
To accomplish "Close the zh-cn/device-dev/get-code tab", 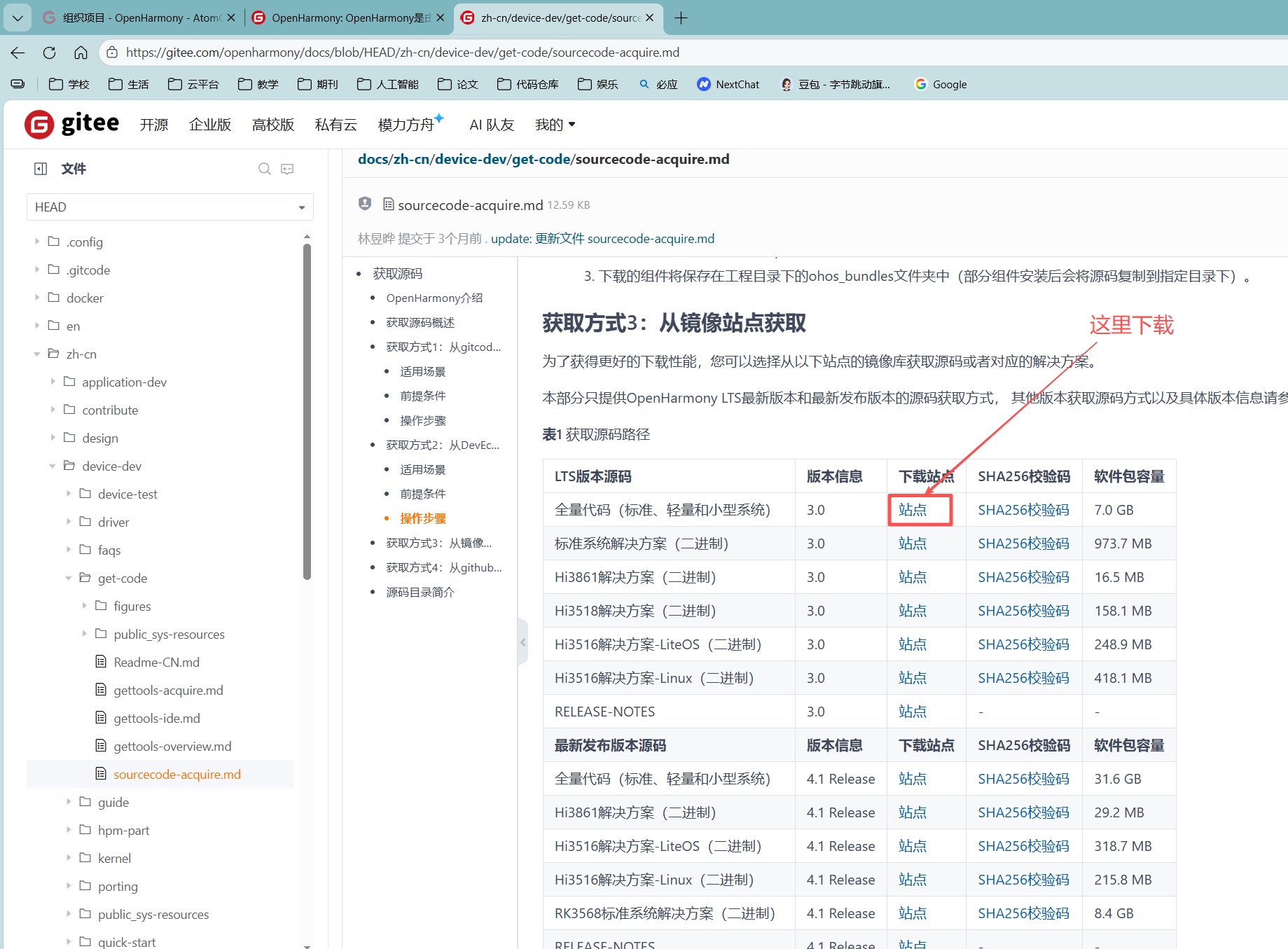I will [650, 18].
